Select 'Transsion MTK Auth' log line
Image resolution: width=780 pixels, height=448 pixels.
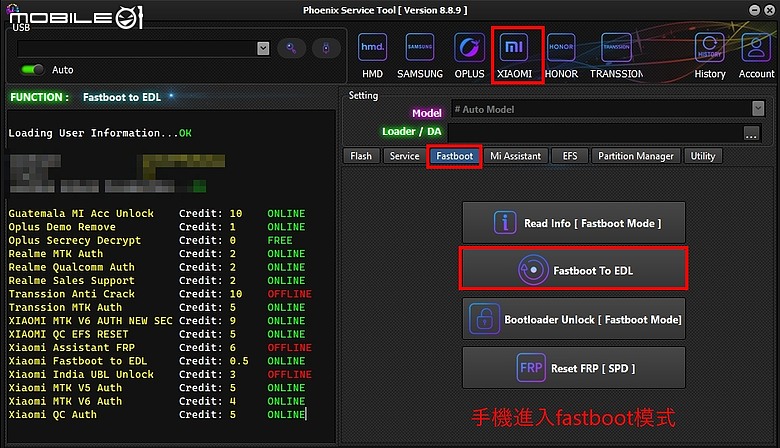pyautogui.click(x=157, y=307)
